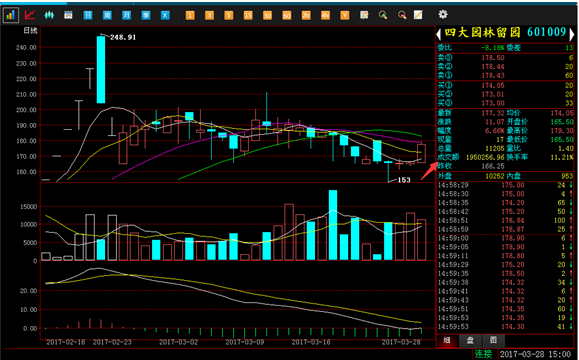This screenshot has height=360, width=579.
Task: Zoom in with the green magnifier
Action: (383, 15)
